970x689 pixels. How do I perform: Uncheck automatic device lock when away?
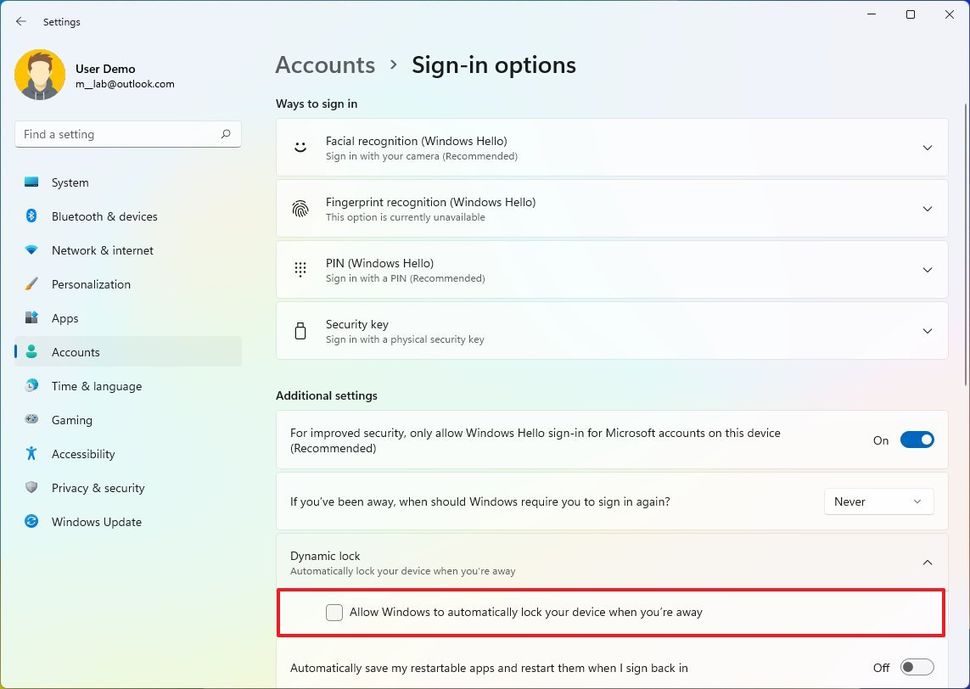pos(334,612)
